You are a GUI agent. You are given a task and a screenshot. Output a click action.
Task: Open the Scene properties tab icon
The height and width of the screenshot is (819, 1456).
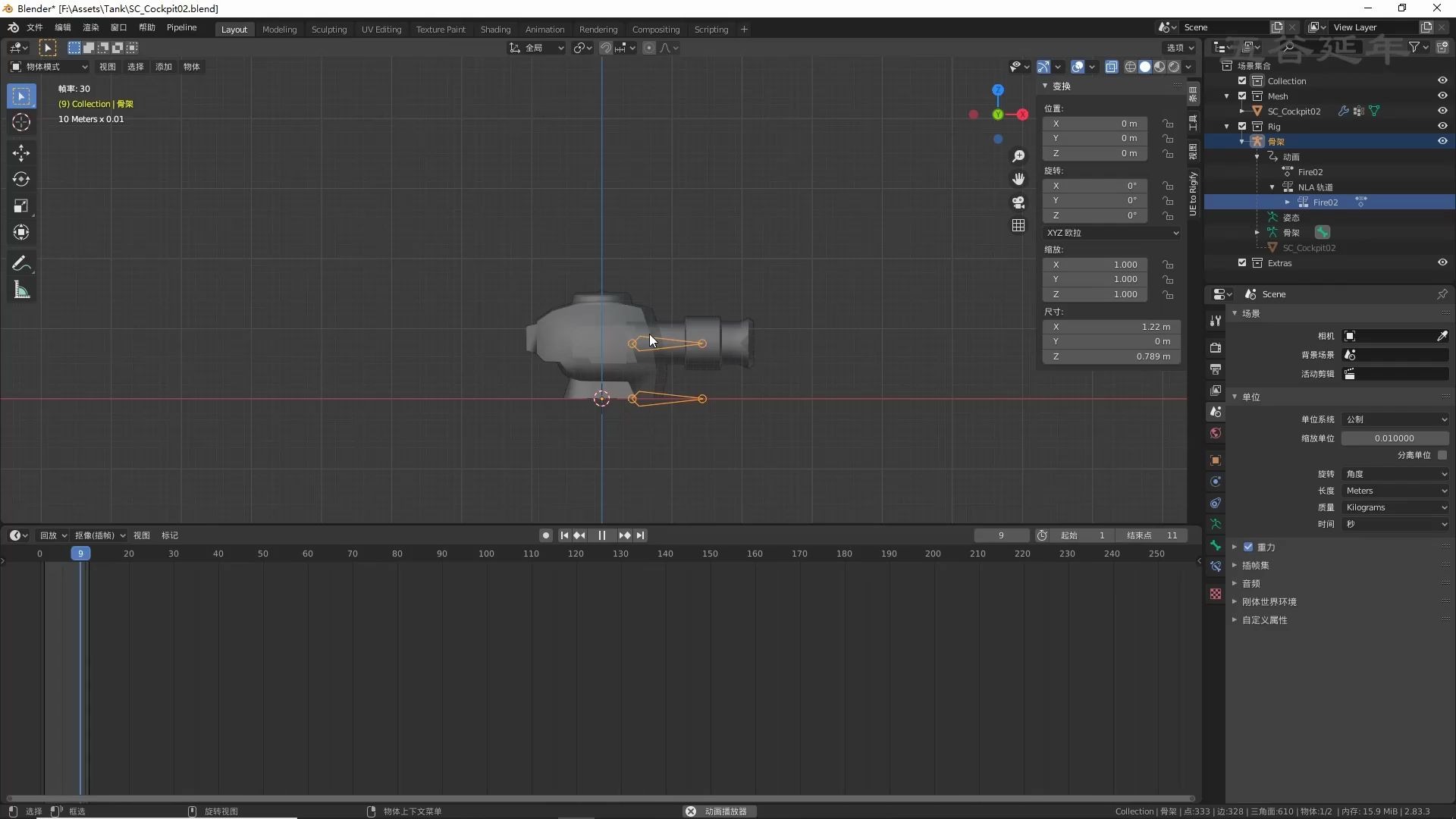[x=1215, y=412]
